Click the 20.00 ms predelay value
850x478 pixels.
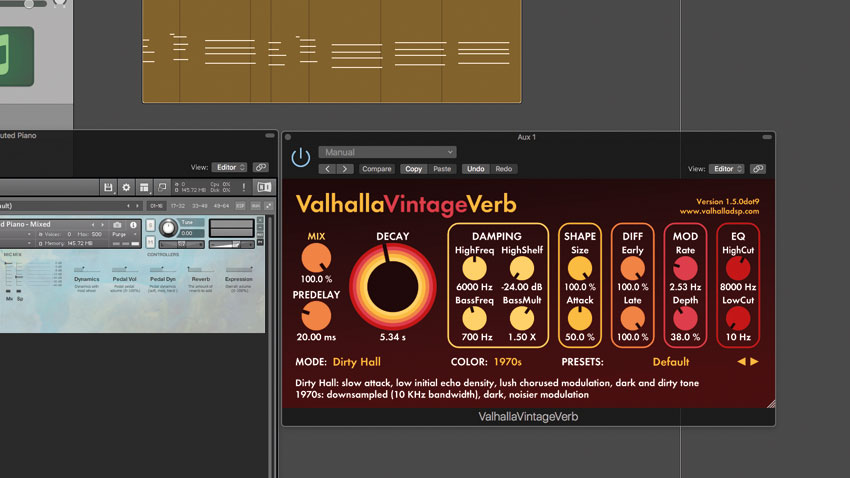click(x=316, y=337)
